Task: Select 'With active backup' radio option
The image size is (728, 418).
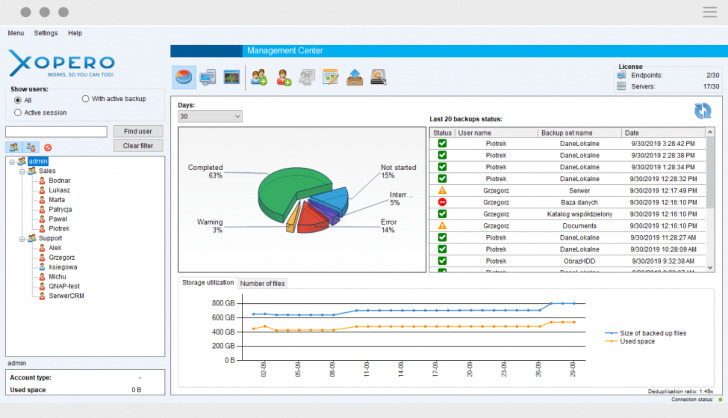Action: click(85, 99)
